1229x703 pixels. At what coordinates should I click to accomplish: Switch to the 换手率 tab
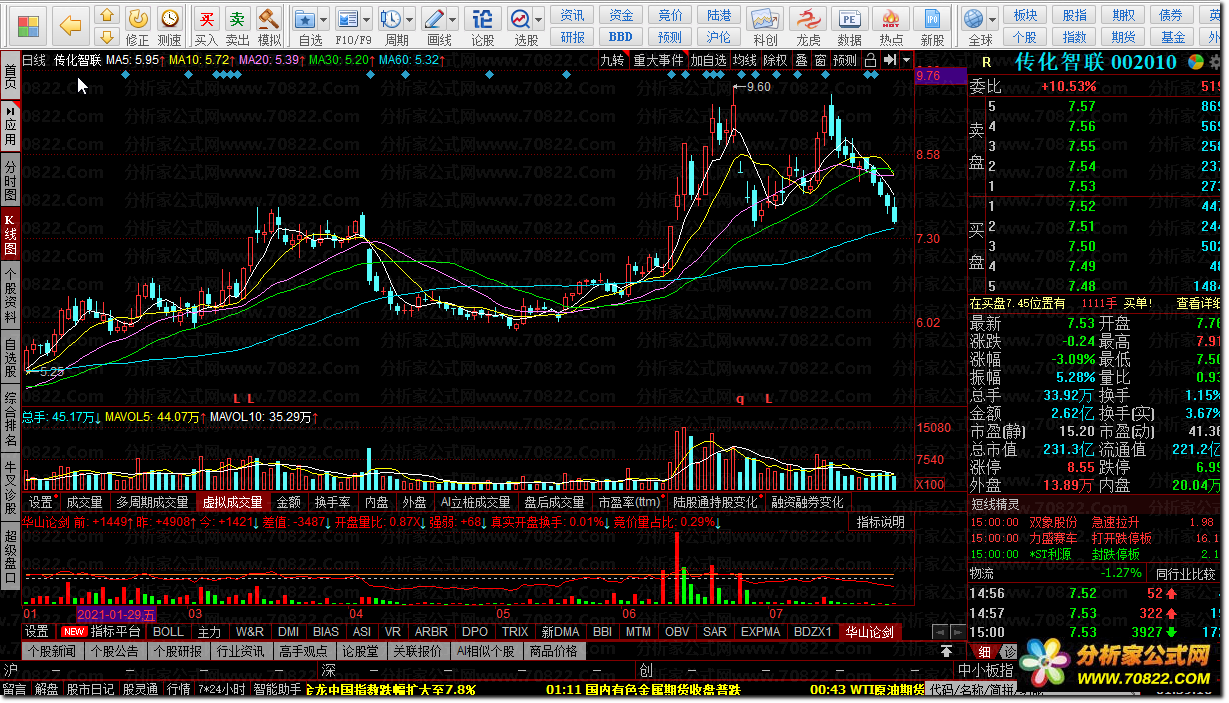332,502
